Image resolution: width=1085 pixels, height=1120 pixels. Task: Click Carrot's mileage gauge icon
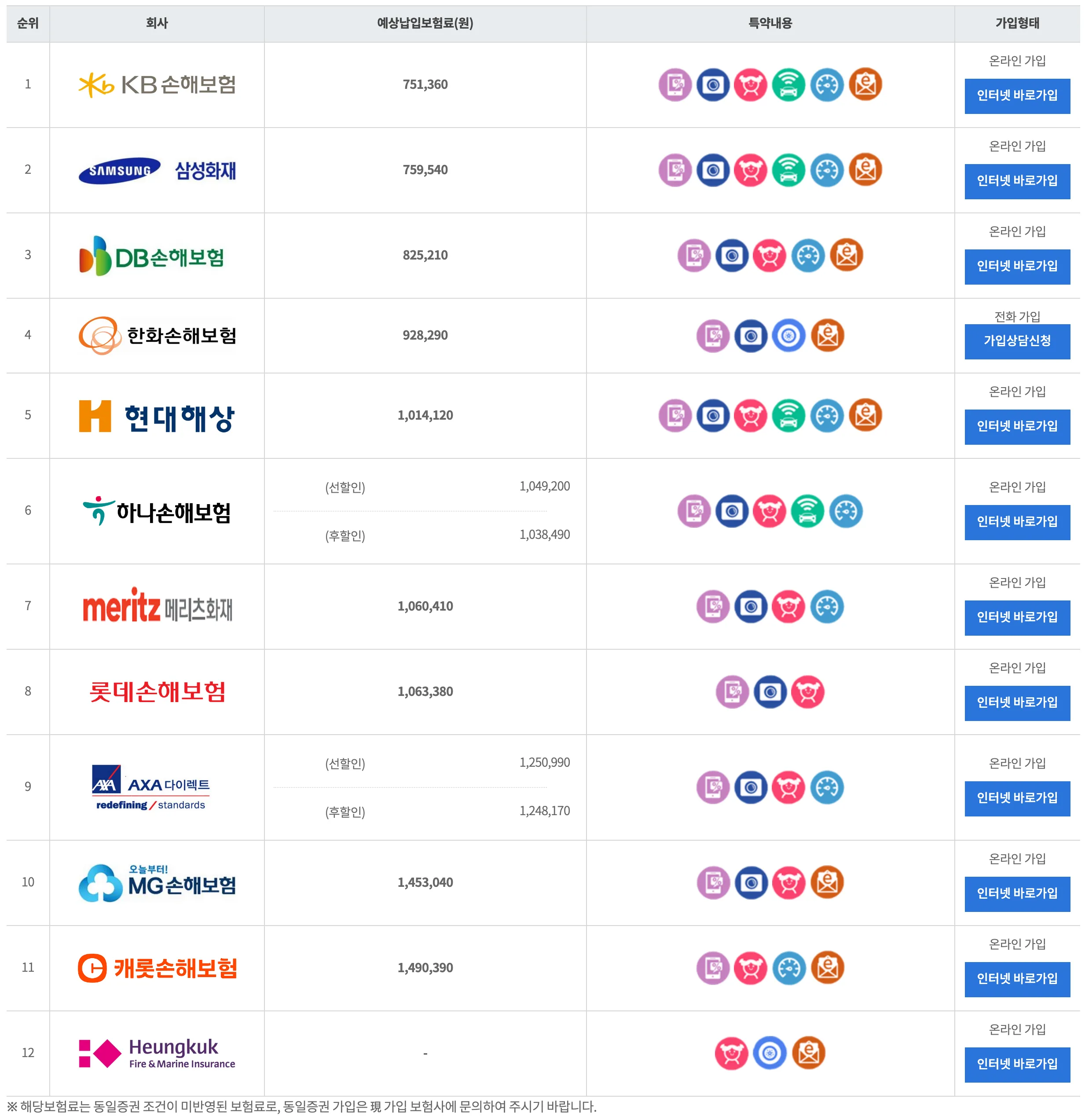[789, 967]
